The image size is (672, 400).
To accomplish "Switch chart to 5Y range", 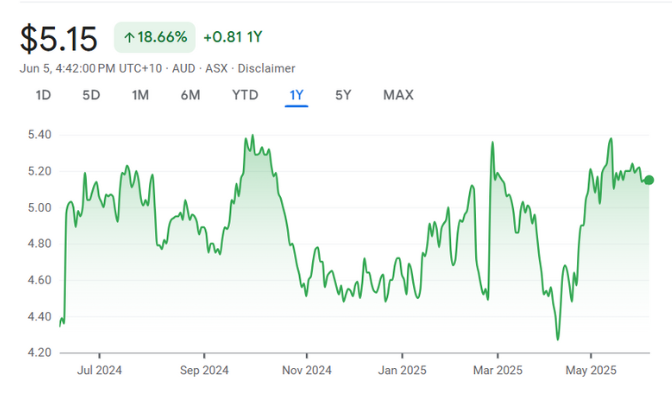I will pyautogui.click(x=343, y=95).
